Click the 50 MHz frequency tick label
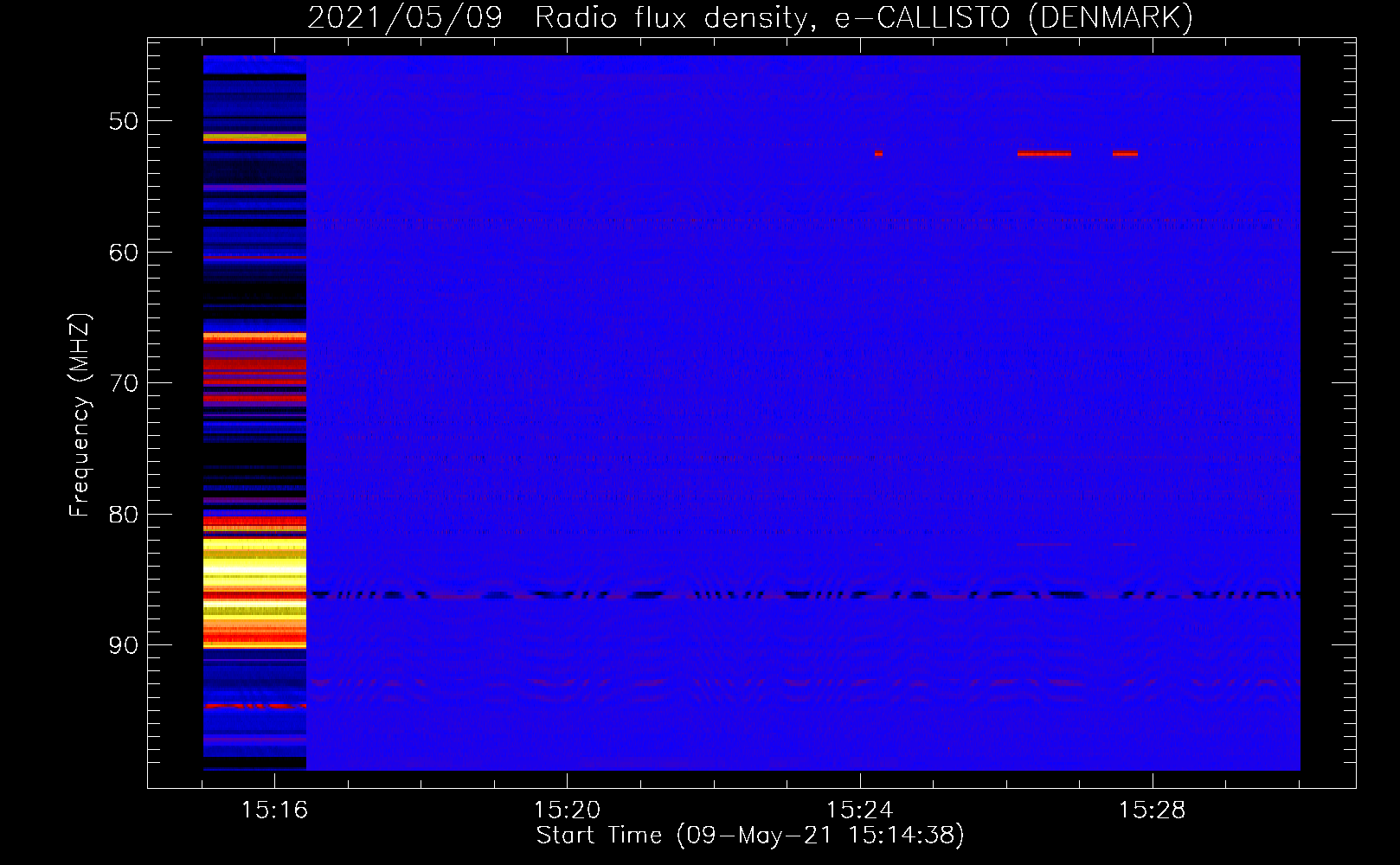1400x865 pixels. tap(123, 121)
